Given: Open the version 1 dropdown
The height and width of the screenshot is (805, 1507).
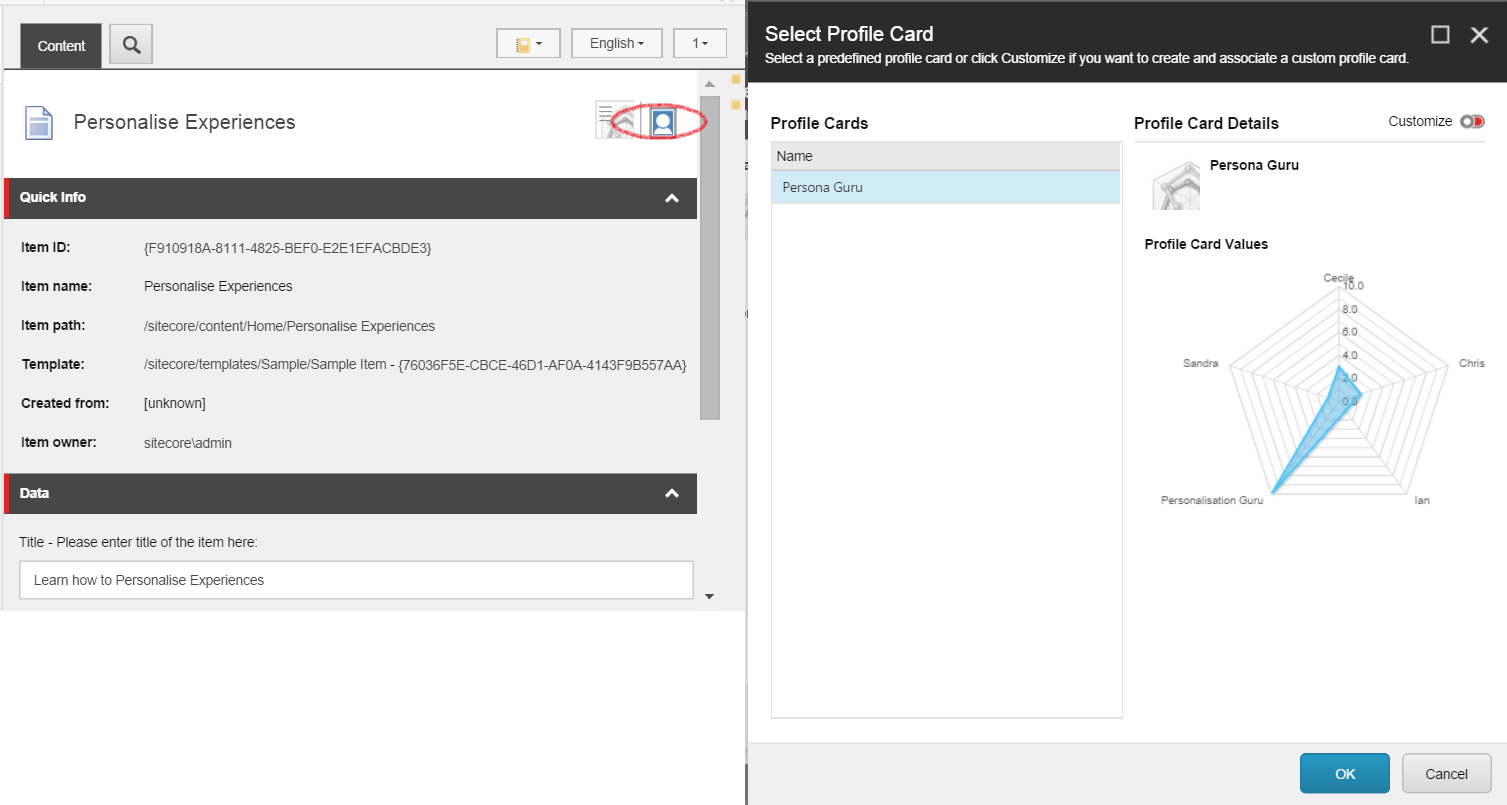Looking at the screenshot, I should [x=700, y=44].
